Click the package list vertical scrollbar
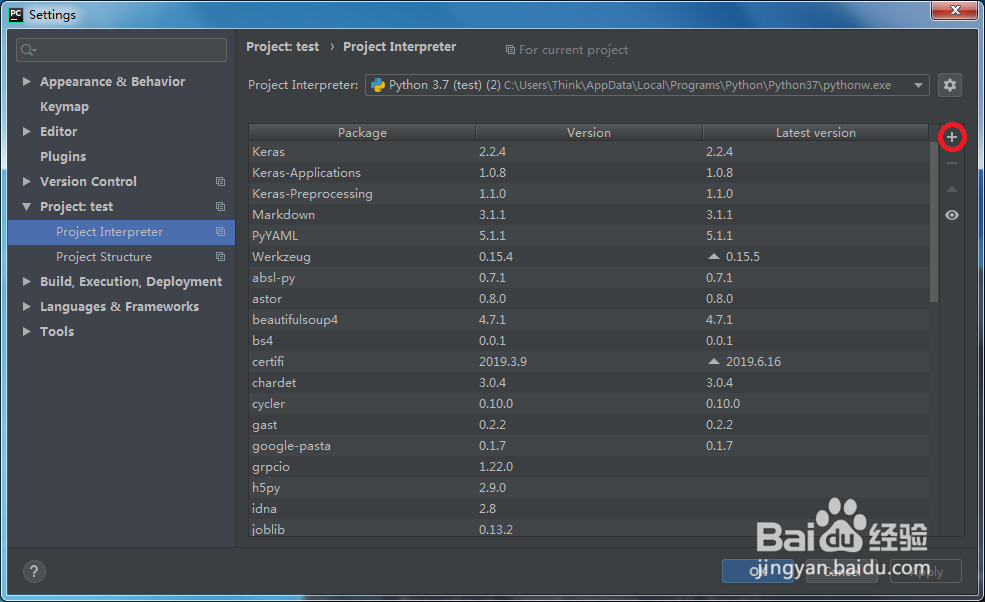Image resolution: width=985 pixels, height=602 pixels. 933,222
